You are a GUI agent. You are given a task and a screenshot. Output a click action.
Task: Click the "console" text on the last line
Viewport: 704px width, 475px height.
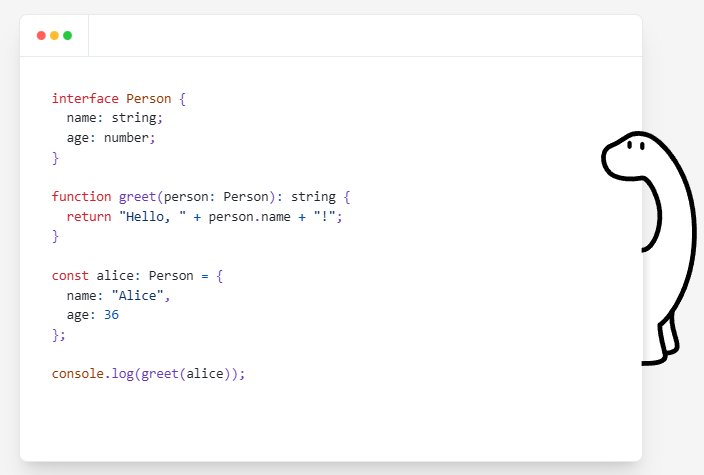pos(77,374)
